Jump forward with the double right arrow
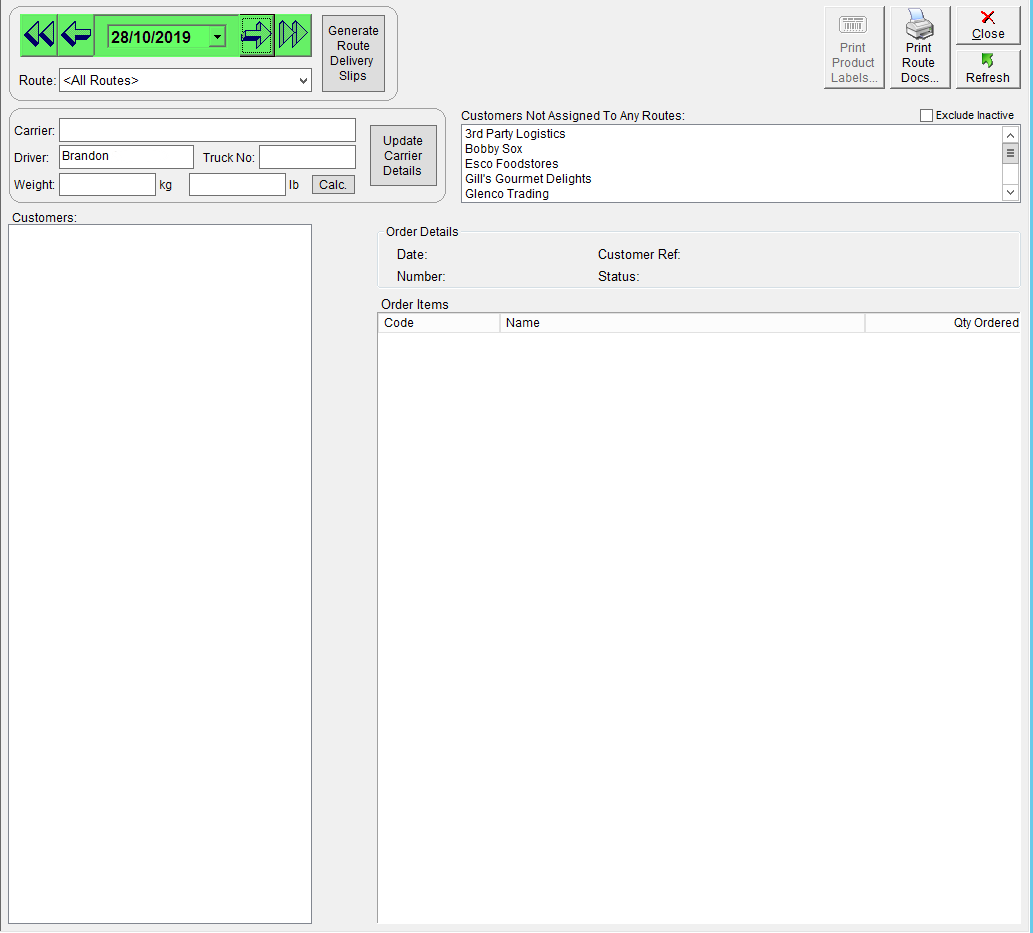1033x933 pixels. point(293,35)
